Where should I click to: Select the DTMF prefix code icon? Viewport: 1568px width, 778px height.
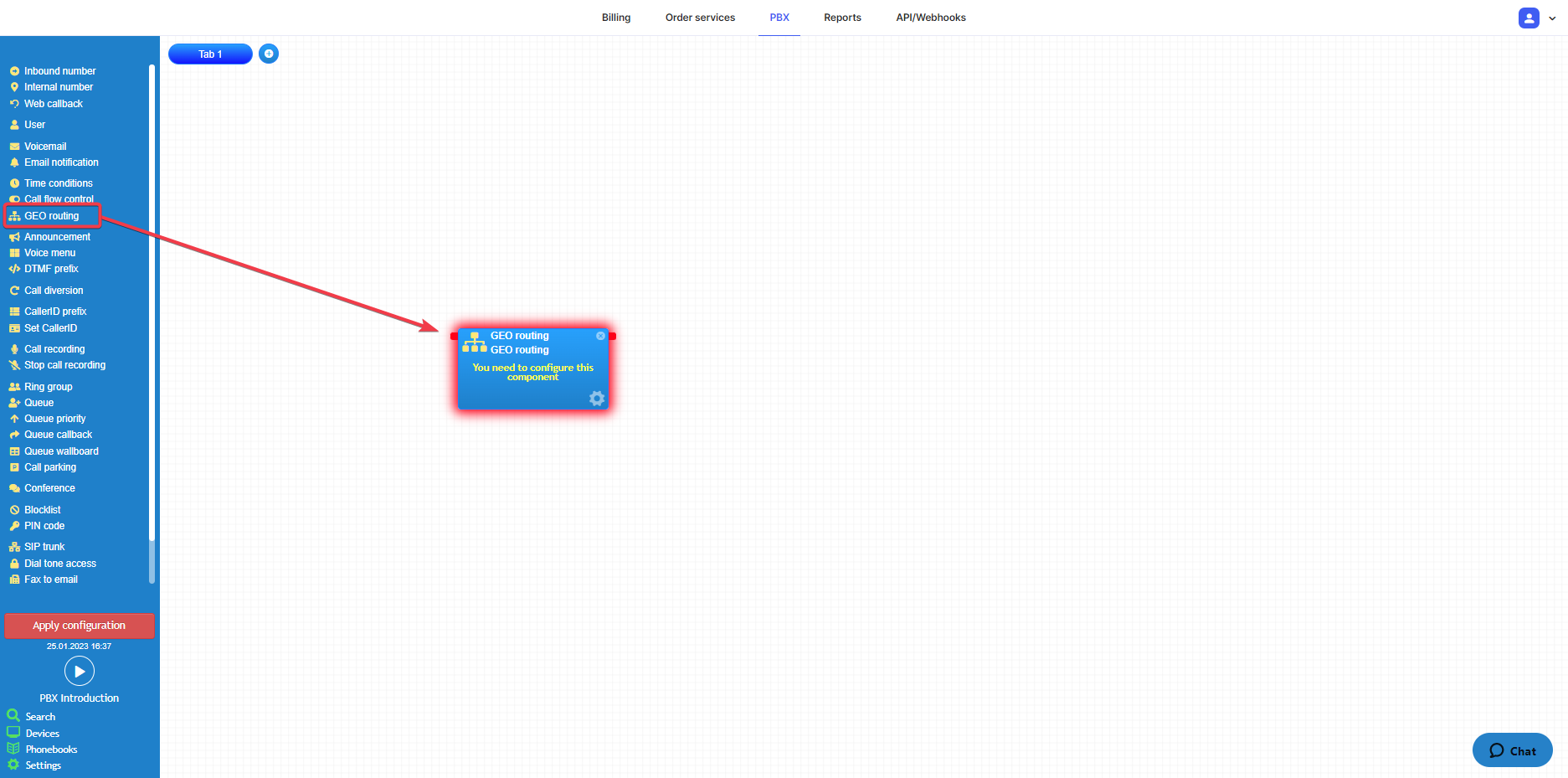click(14, 269)
